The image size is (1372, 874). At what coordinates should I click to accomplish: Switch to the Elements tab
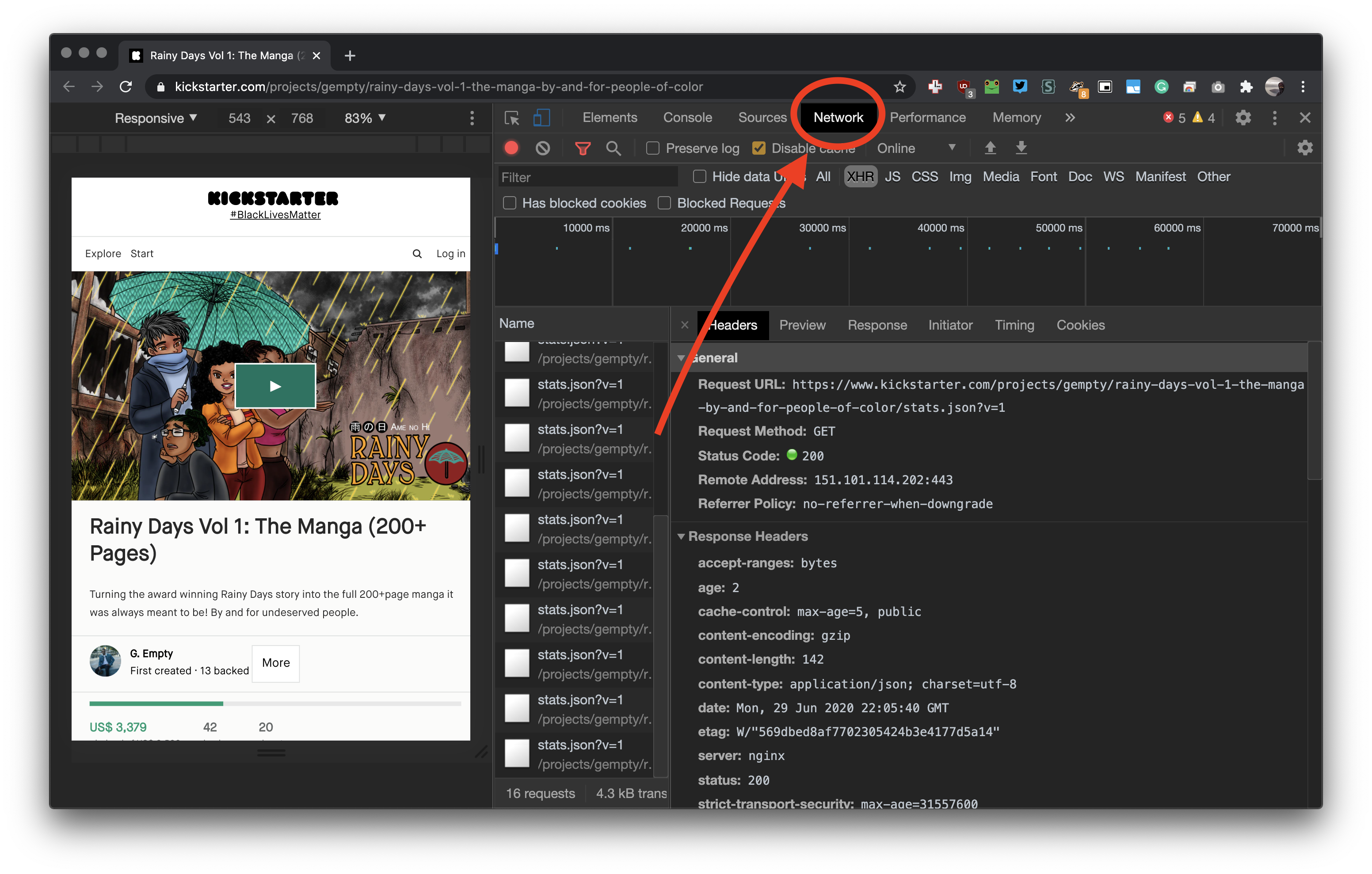click(x=610, y=118)
